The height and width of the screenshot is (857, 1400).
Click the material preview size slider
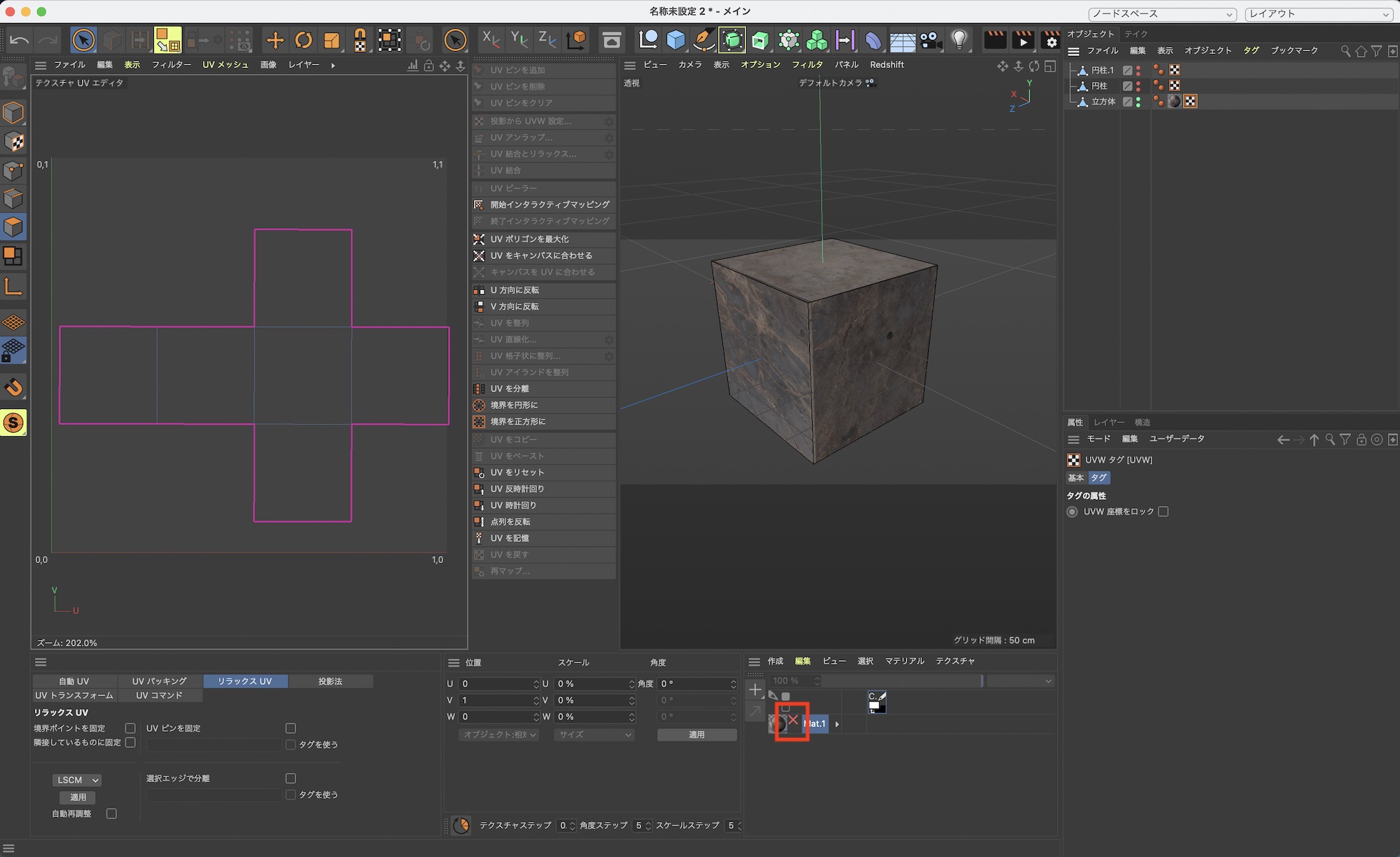click(x=903, y=681)
